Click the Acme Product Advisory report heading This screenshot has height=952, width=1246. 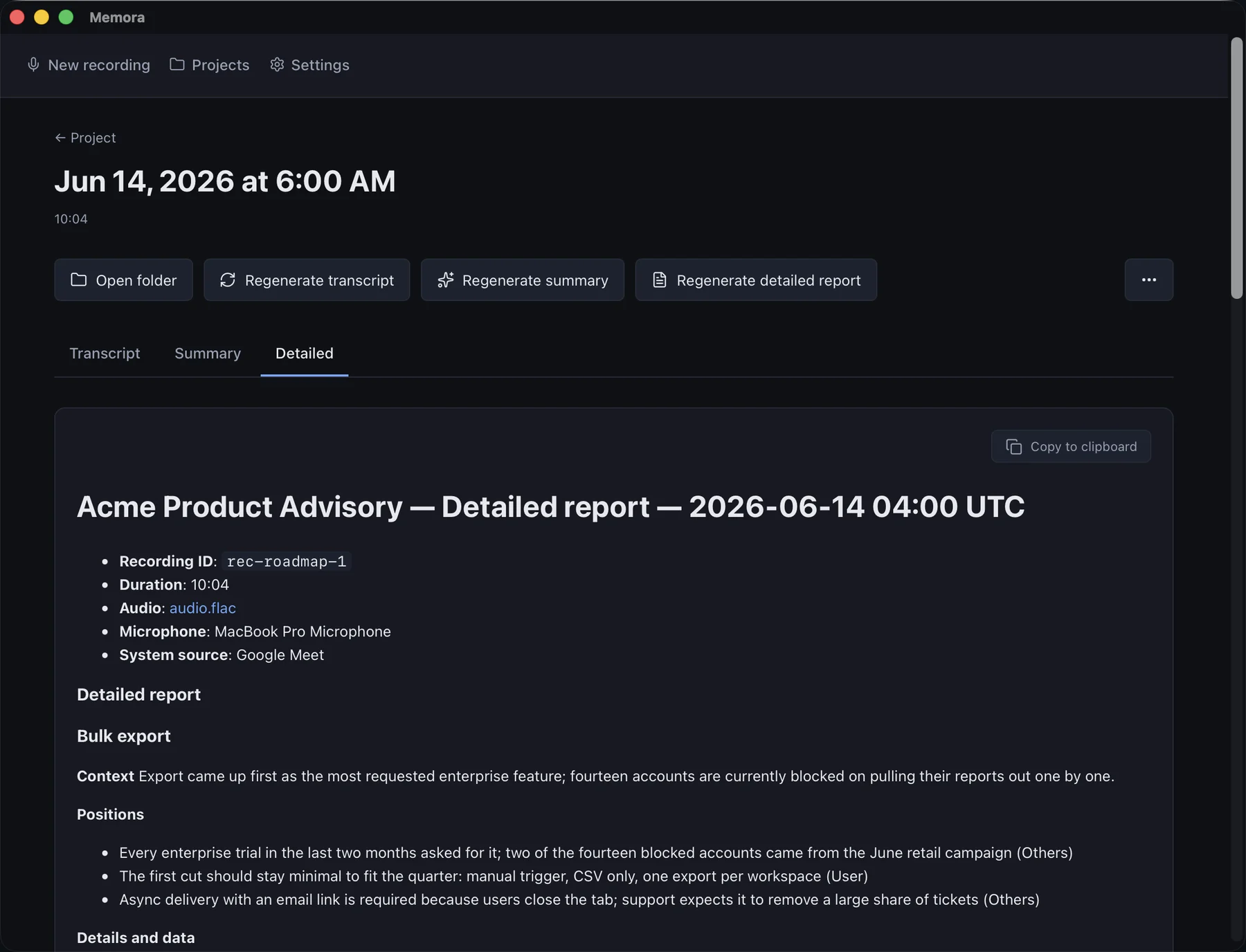[x=550, y=506]
